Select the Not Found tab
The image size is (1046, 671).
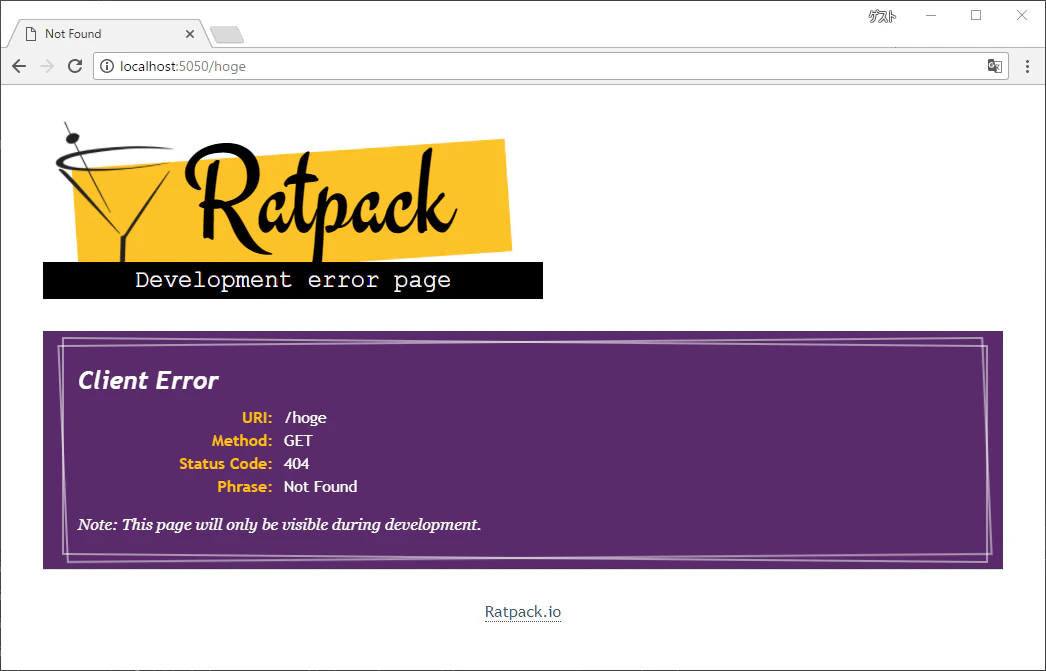tap(107, 34)
